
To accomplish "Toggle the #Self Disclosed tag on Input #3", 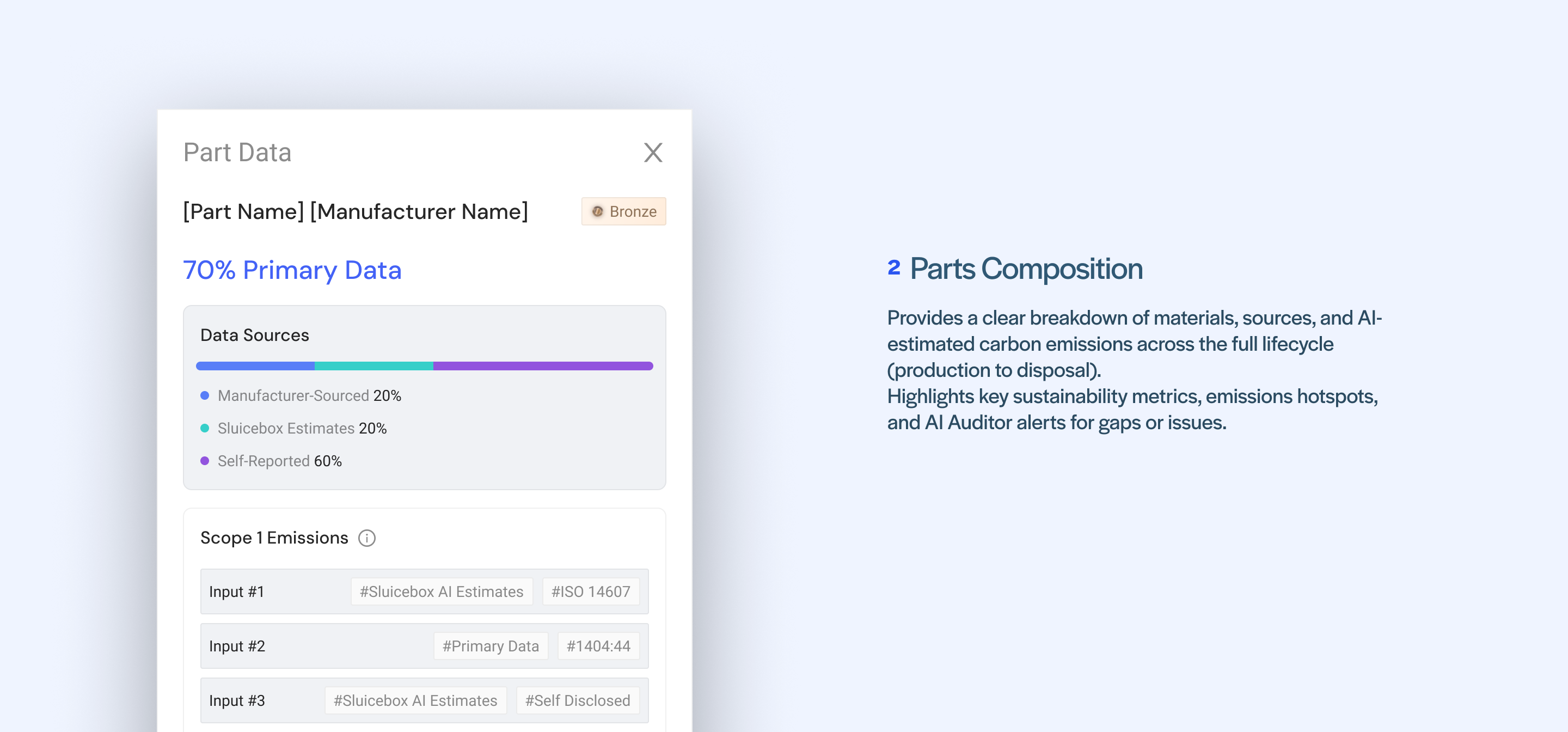I will 578,700.
